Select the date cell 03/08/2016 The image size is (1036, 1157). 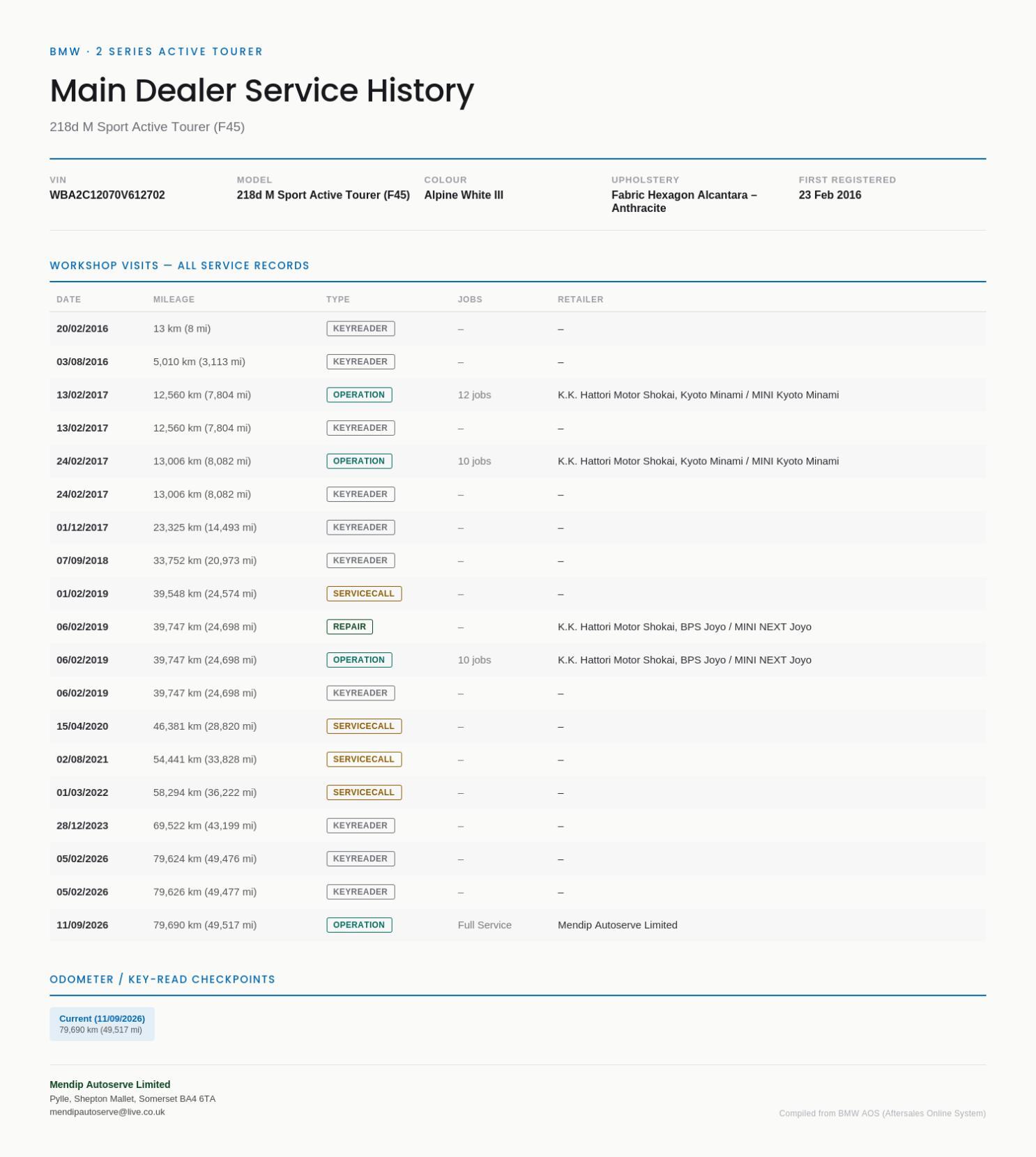(82, 362)
